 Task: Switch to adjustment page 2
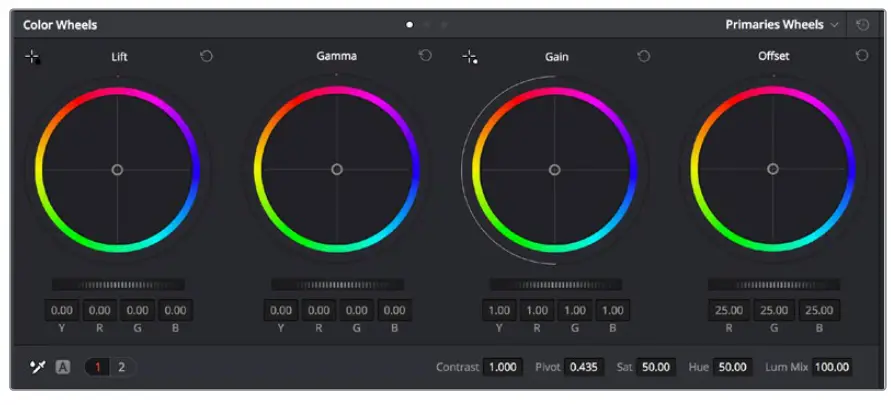tap(121, 367)
